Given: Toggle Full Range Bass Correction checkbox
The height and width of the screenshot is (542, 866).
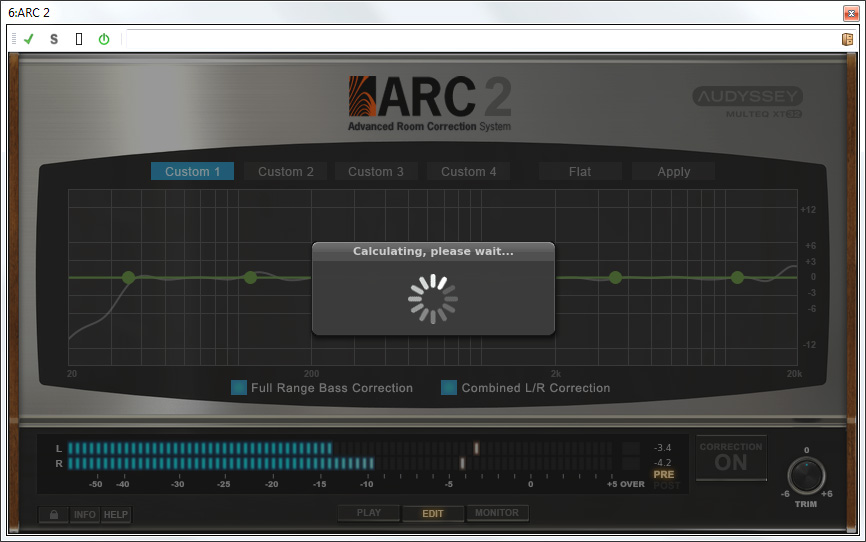Looking at the screenshot, I should point(239,388).
